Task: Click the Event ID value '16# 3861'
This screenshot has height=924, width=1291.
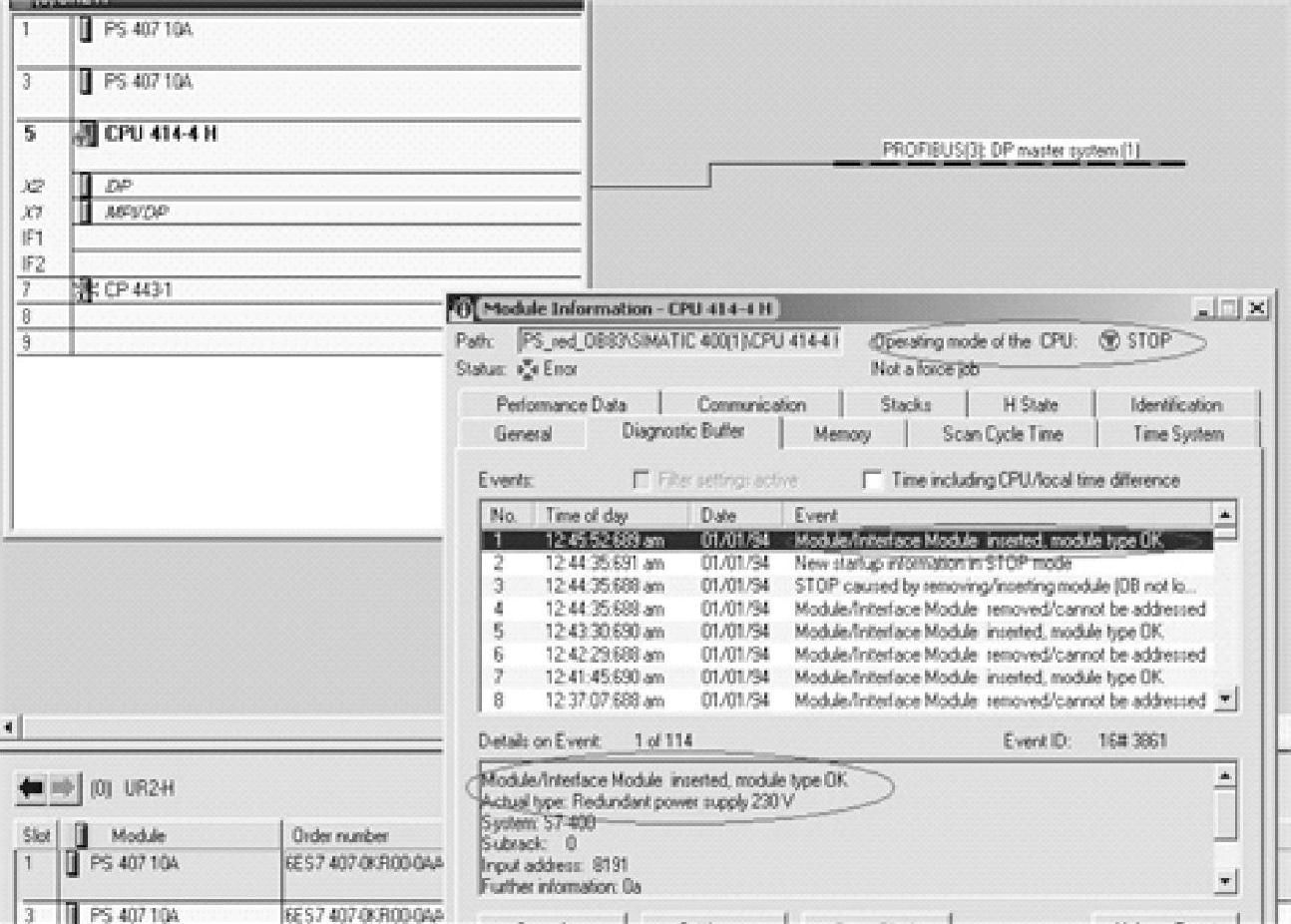Action: coord(1132,740)
